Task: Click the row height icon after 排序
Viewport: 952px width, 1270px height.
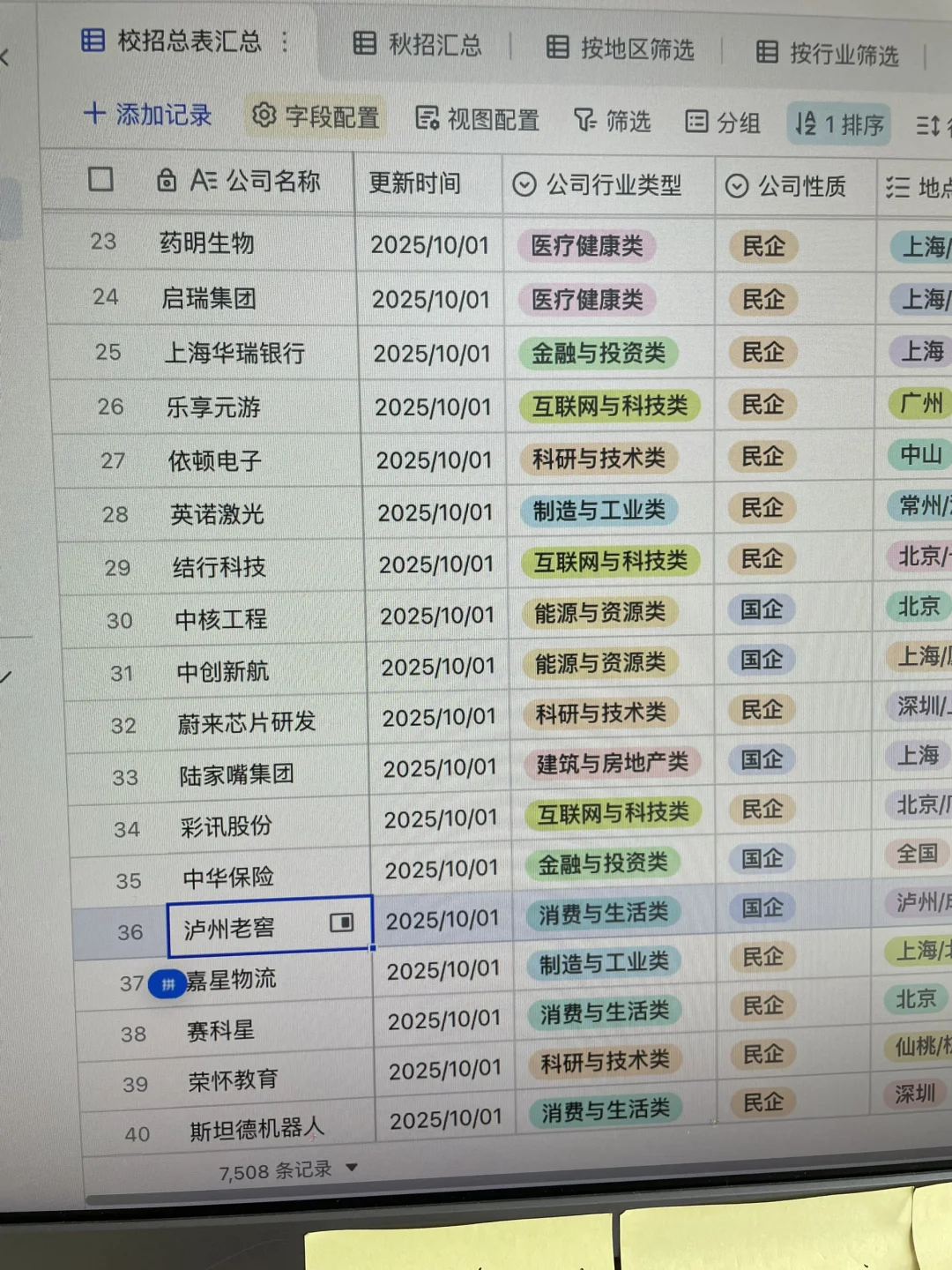Action: [927, 126]
